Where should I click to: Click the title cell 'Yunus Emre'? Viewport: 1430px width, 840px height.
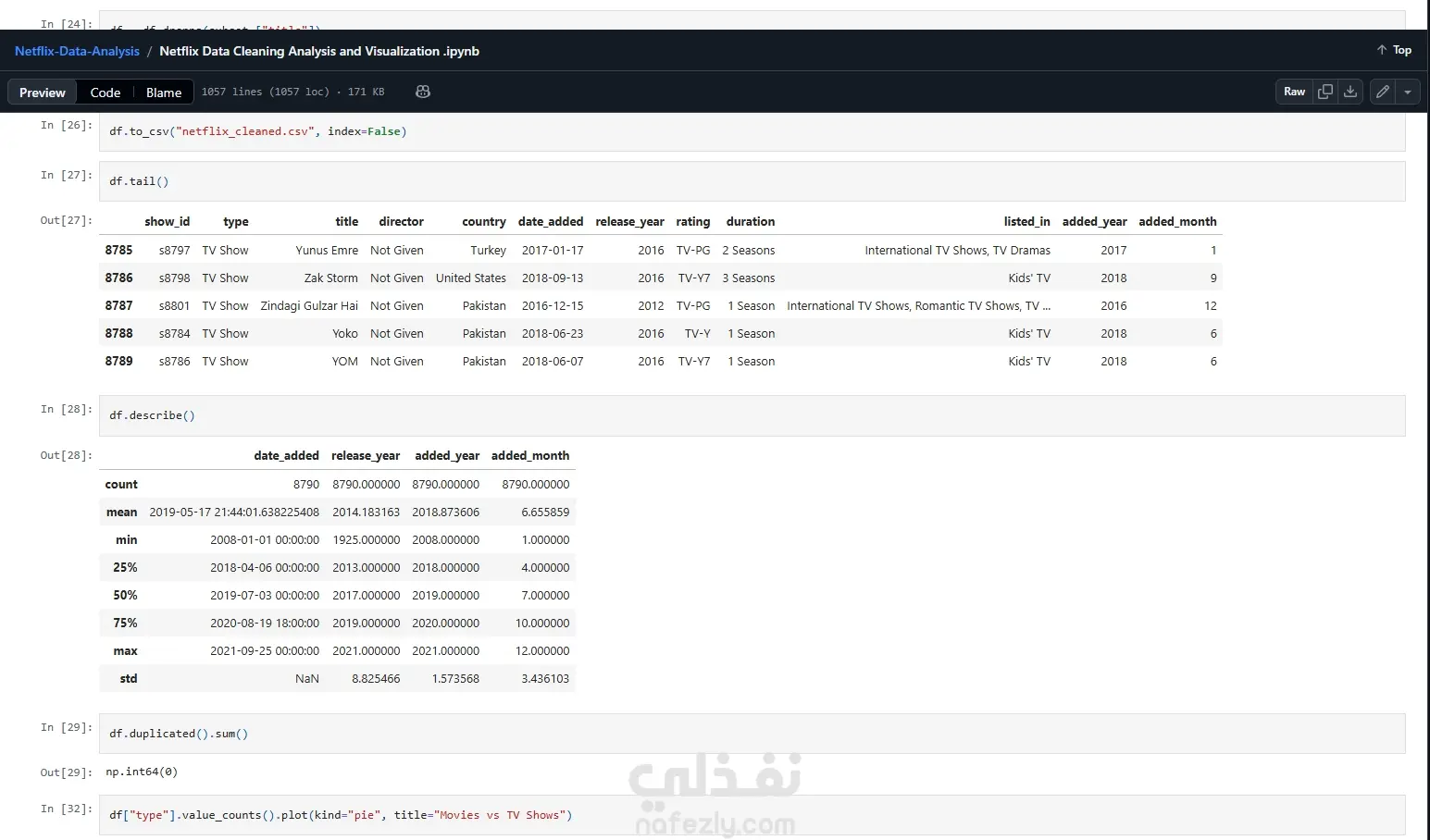327,251
